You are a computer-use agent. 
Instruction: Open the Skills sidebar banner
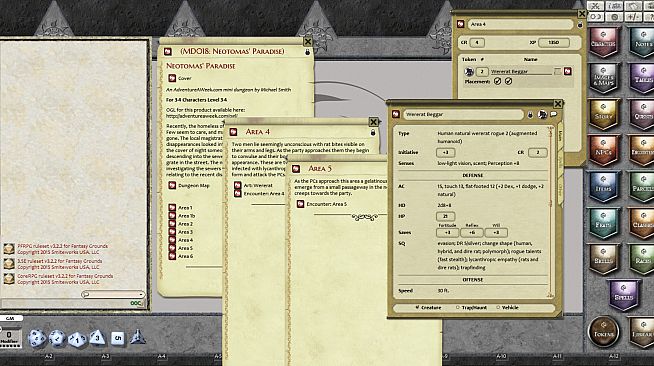point(603,259)
